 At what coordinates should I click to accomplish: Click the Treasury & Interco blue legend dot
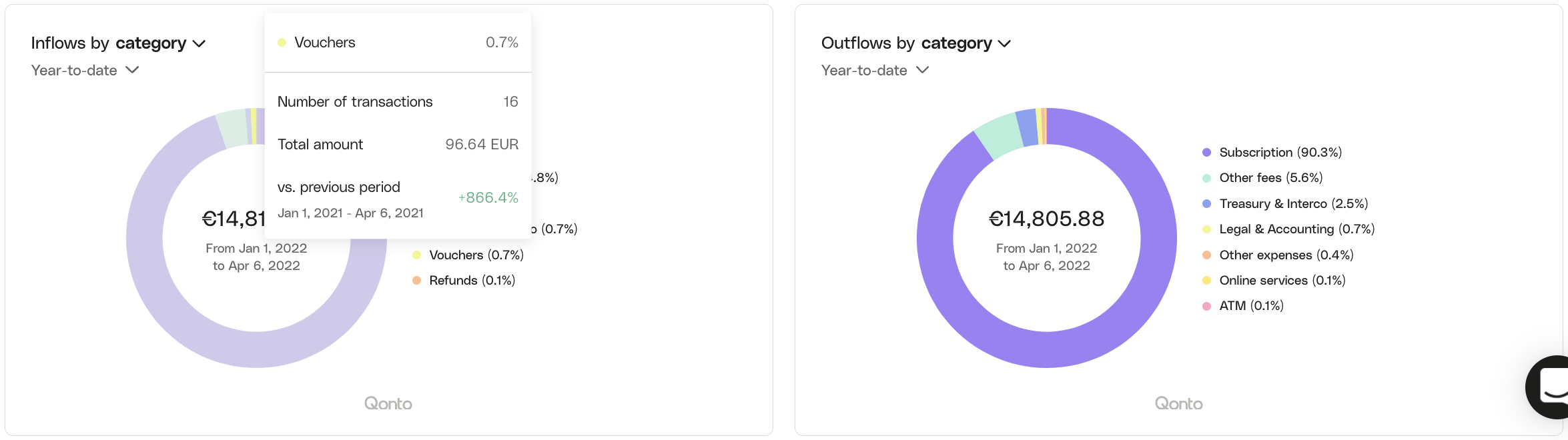pos(1207,203)
